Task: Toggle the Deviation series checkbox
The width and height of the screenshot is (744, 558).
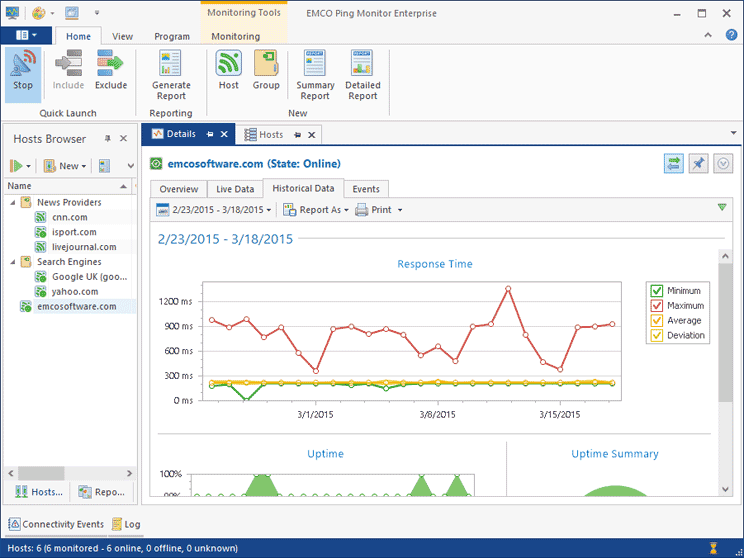Action: pos(657,336)
